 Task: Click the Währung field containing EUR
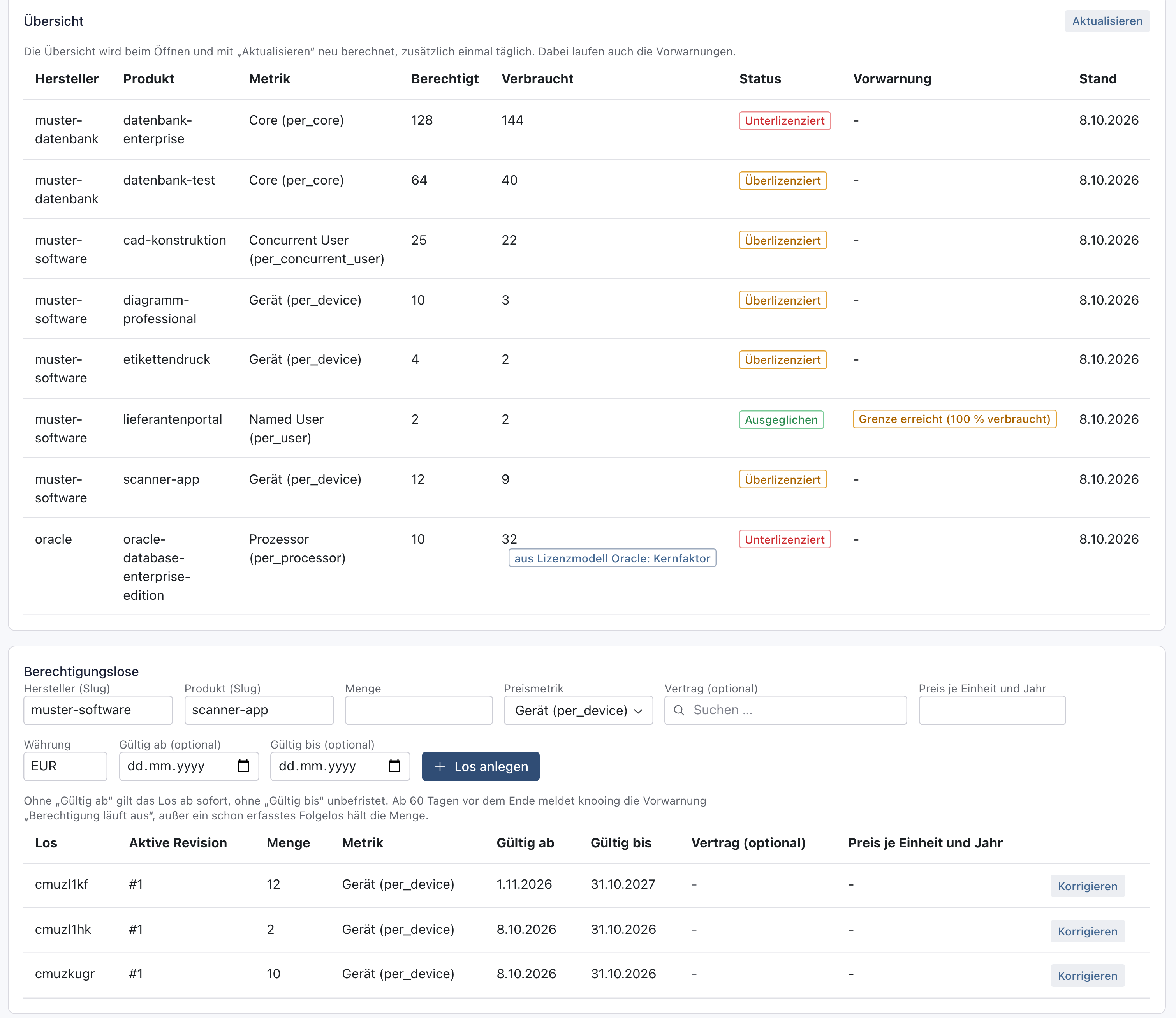tap(65, 766)
